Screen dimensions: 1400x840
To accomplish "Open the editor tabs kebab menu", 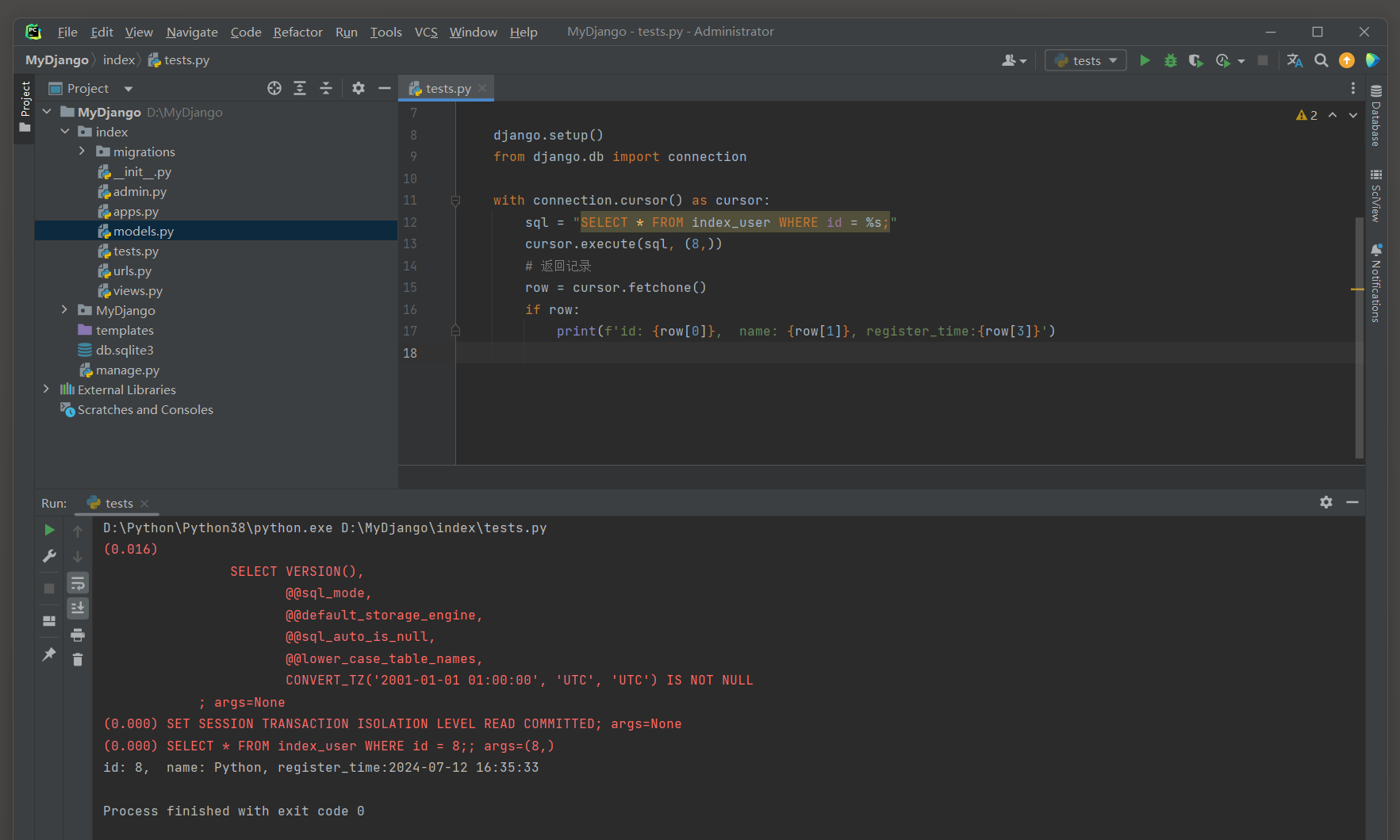I will point(1353,88).
